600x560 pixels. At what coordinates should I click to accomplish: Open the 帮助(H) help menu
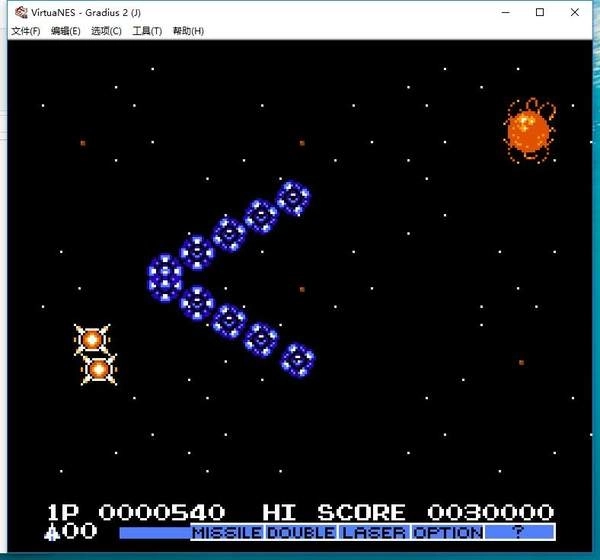[188, 31]
